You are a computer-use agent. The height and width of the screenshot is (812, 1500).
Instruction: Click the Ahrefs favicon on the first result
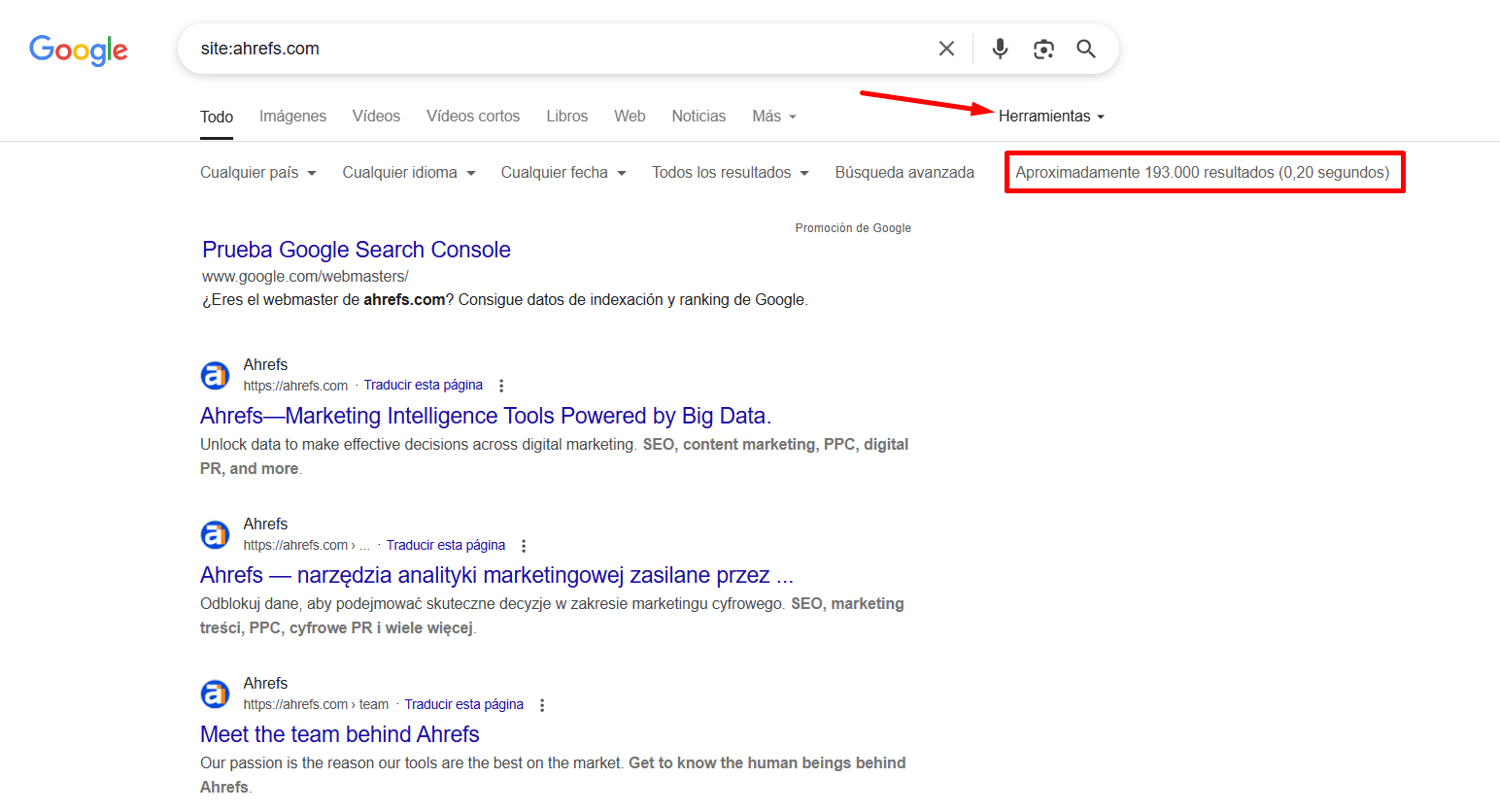click(215, 375)
